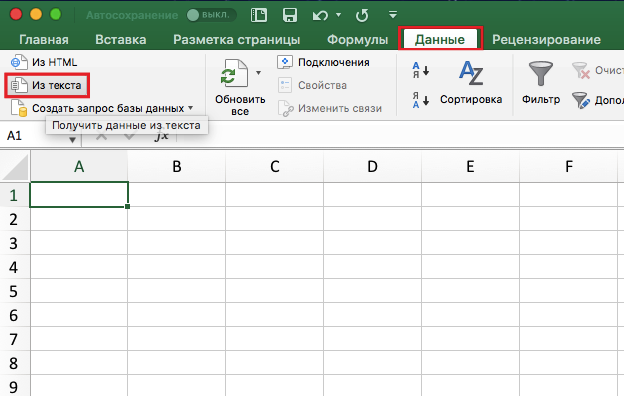This screenshot has width=624, height=396.
Task: Open the Рецензирование tab
Action: pos(546,39)
